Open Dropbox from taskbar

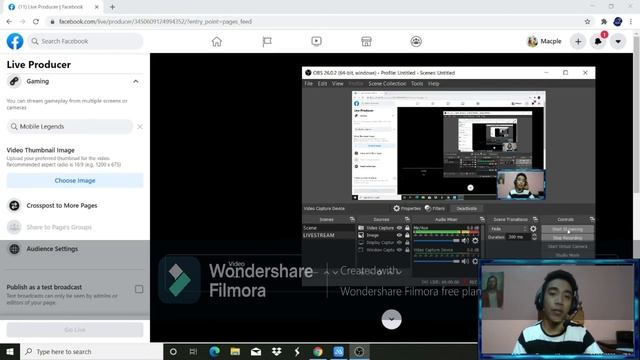click(277, 351)
